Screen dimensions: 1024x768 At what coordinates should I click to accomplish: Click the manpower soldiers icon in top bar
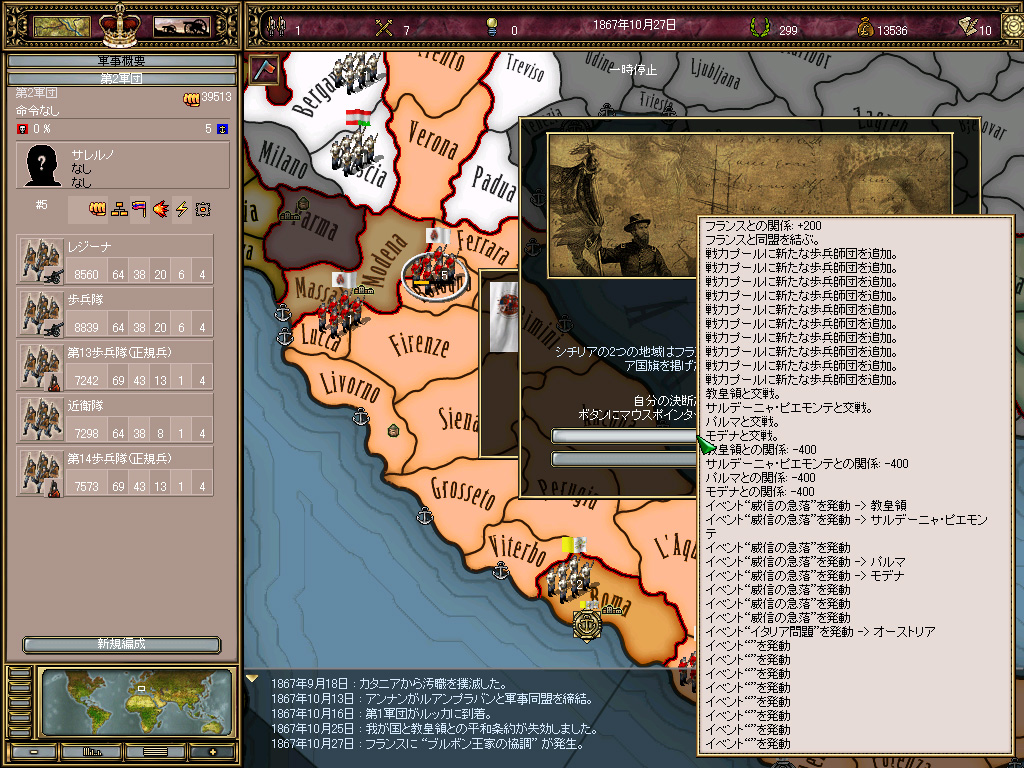pos(278,27)
